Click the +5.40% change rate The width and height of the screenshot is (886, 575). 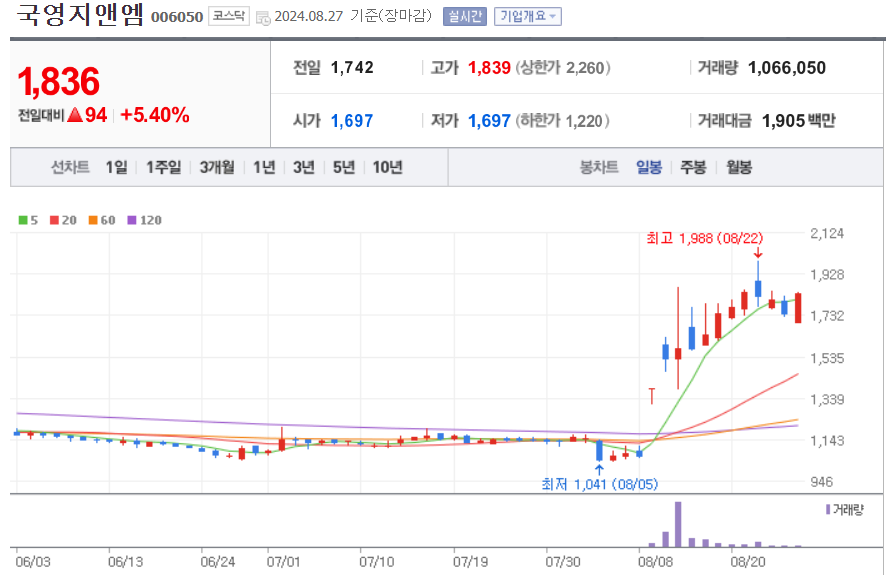(155, 115)
